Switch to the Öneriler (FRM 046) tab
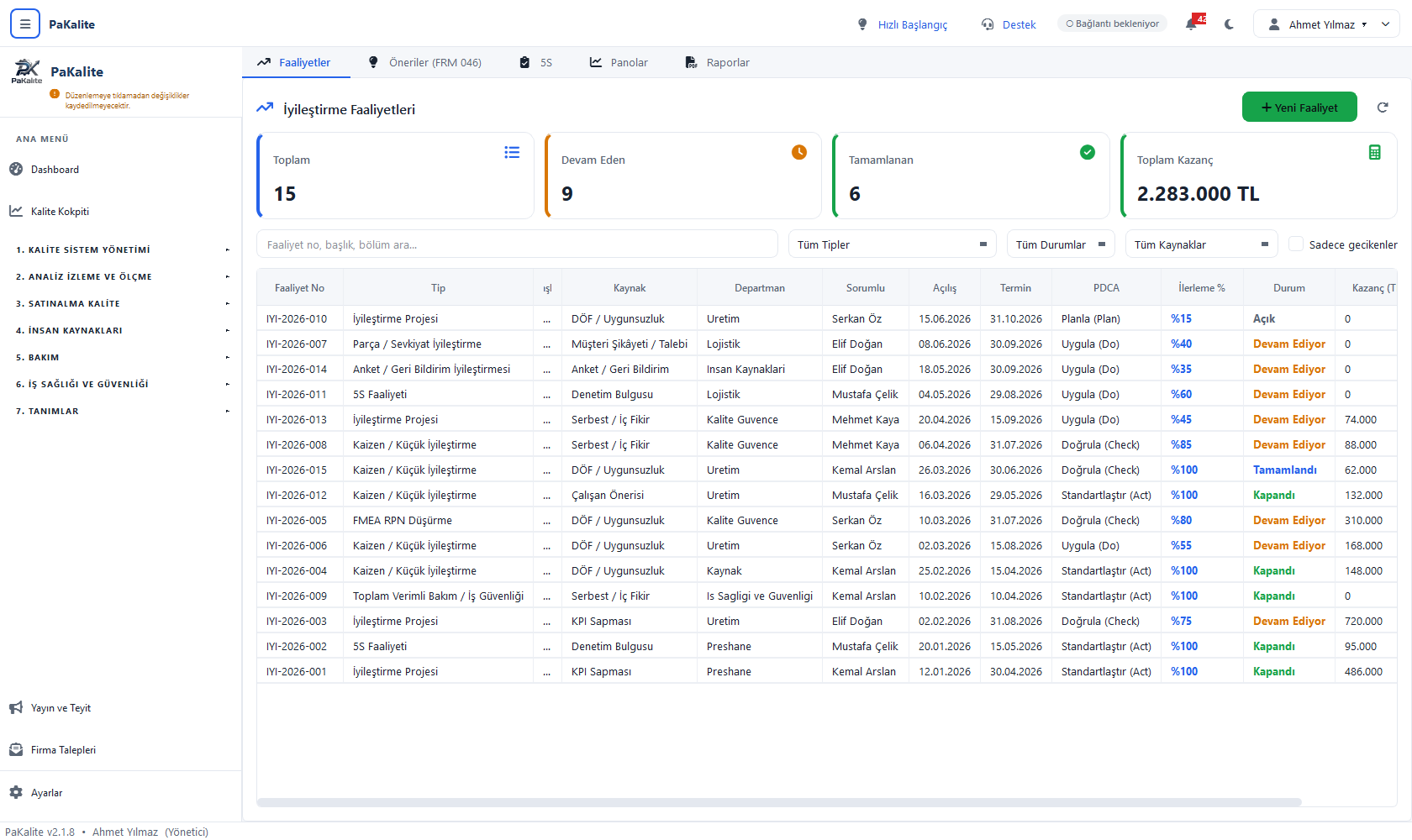 (425, 62)
